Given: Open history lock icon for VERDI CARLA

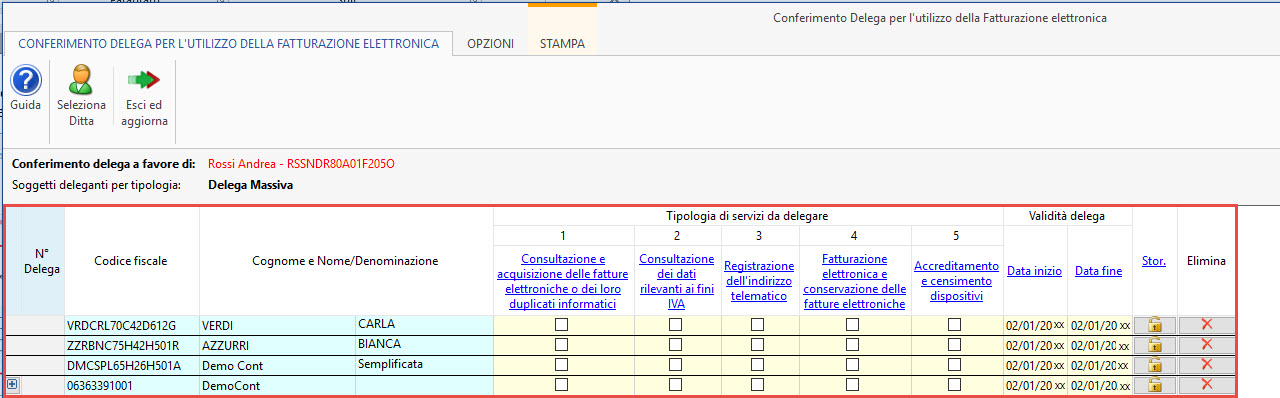Looking at the screenshot, I should [1154, 325].
